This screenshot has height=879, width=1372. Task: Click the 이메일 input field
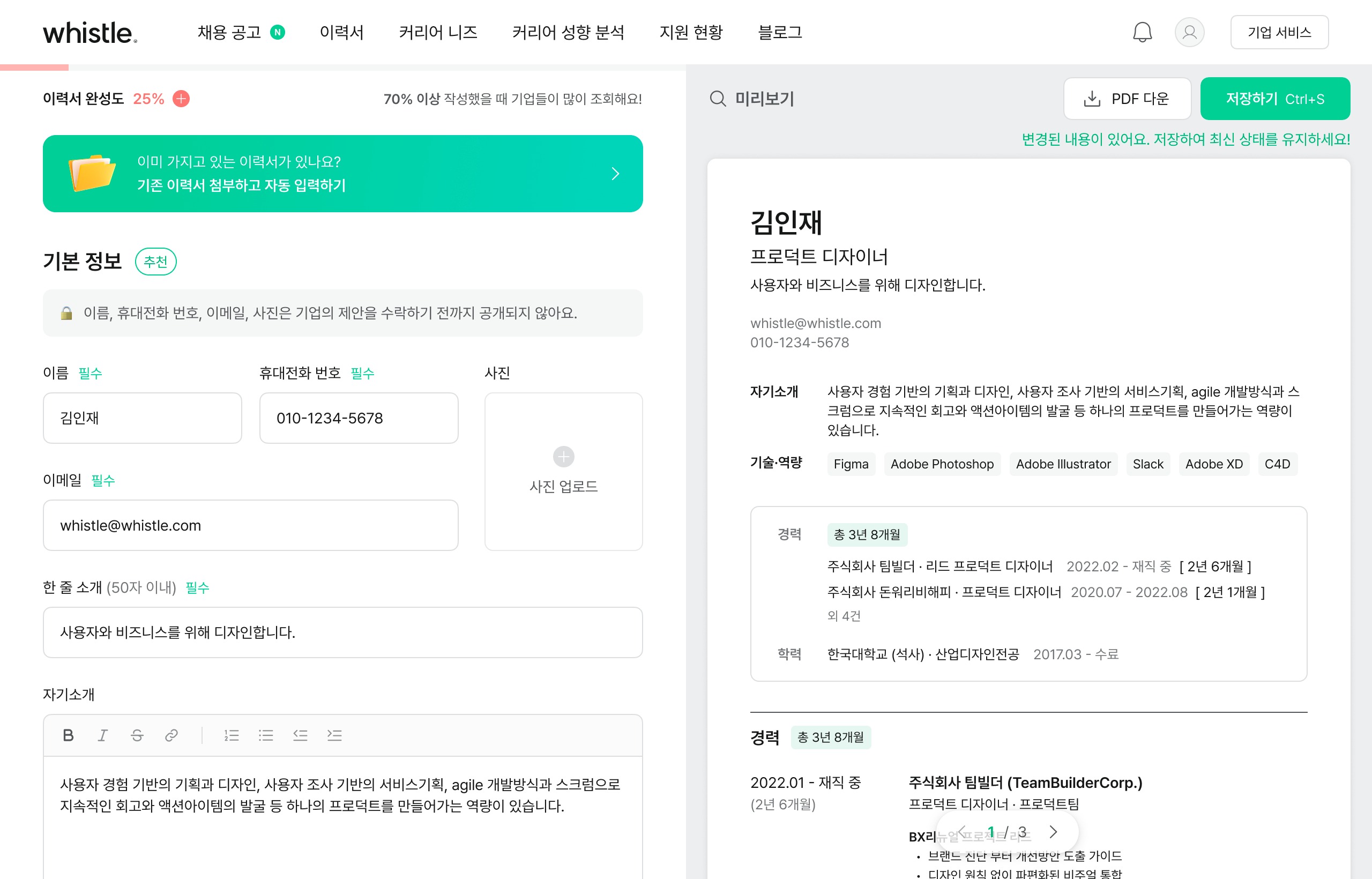[250, 525]
